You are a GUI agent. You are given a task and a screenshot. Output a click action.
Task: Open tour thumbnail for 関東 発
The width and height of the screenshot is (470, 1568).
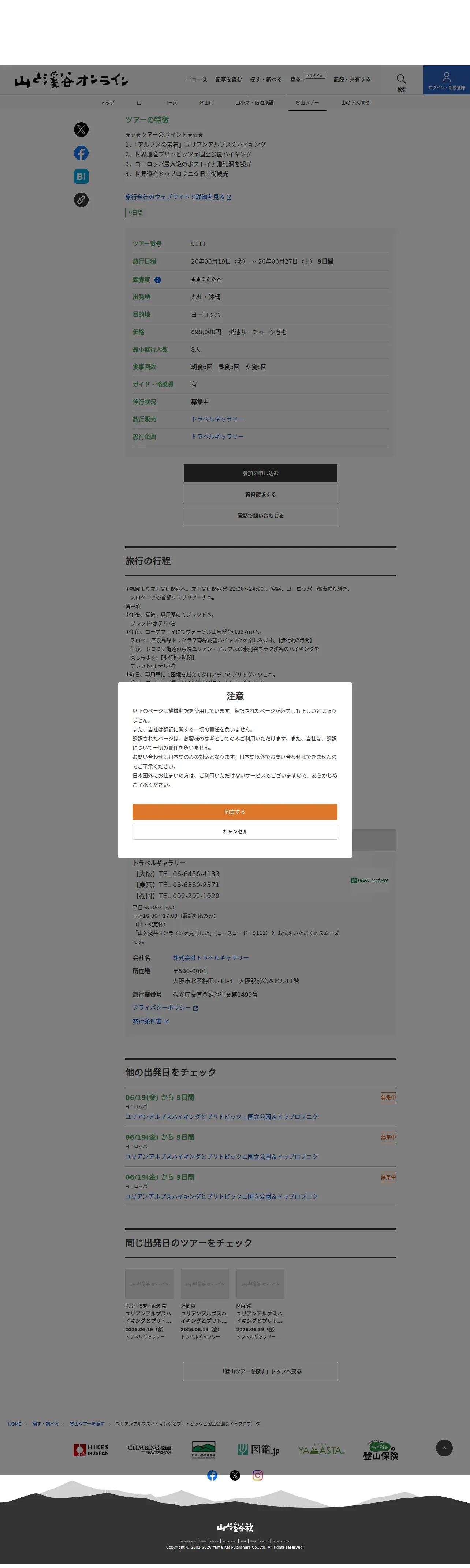(x=260, y=1284)
